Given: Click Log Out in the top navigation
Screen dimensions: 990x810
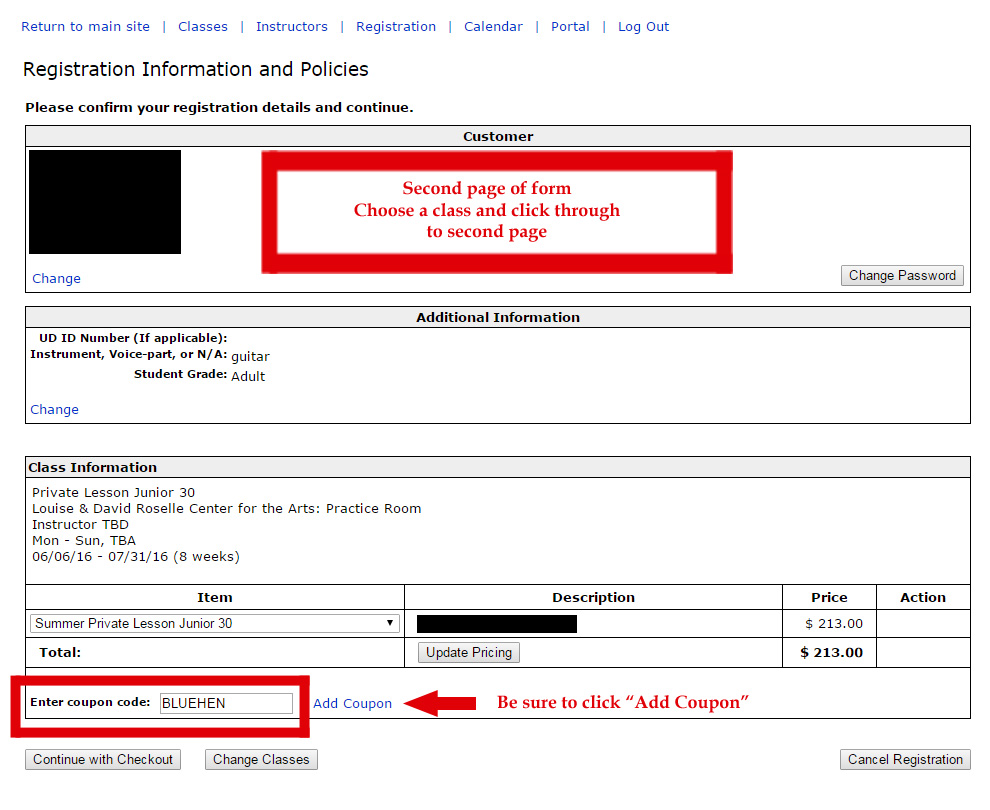Looking at the screenshot, I should [643, 27].
